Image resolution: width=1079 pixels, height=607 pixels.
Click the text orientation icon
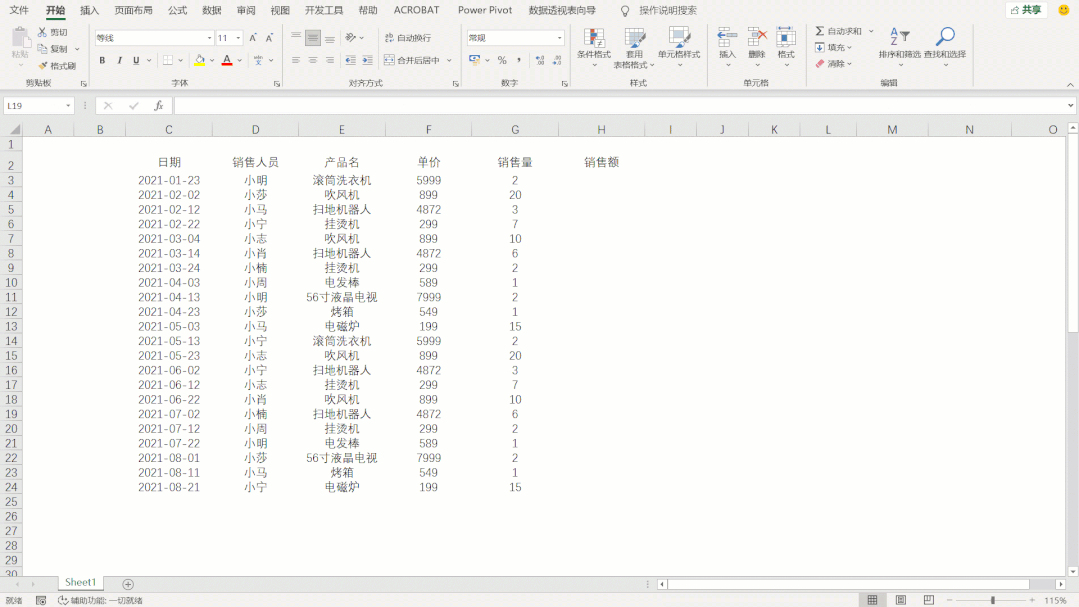tap(350, 38)
